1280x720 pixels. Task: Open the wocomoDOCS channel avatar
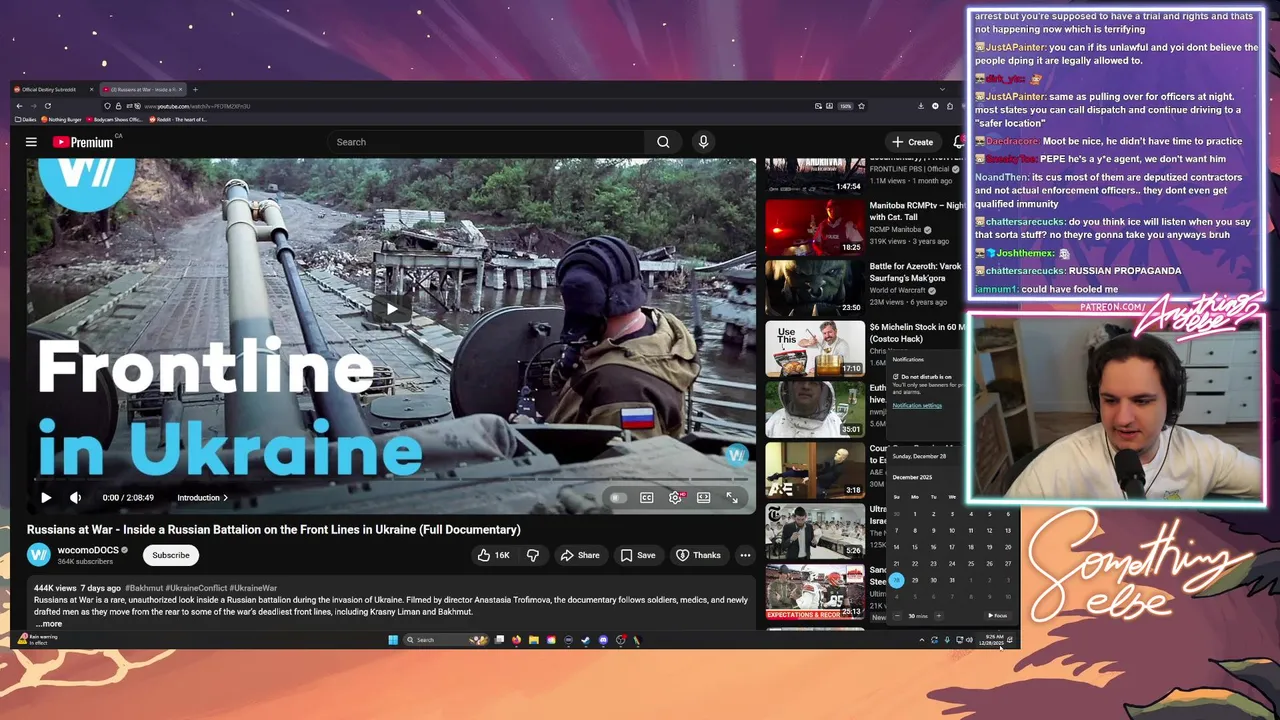(39, 555)
